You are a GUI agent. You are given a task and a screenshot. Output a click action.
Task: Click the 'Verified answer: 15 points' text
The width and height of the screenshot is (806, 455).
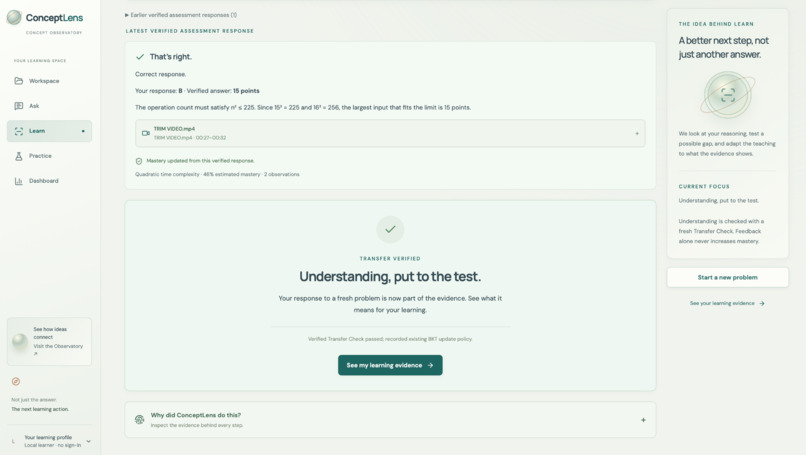[x=223, y=90]
